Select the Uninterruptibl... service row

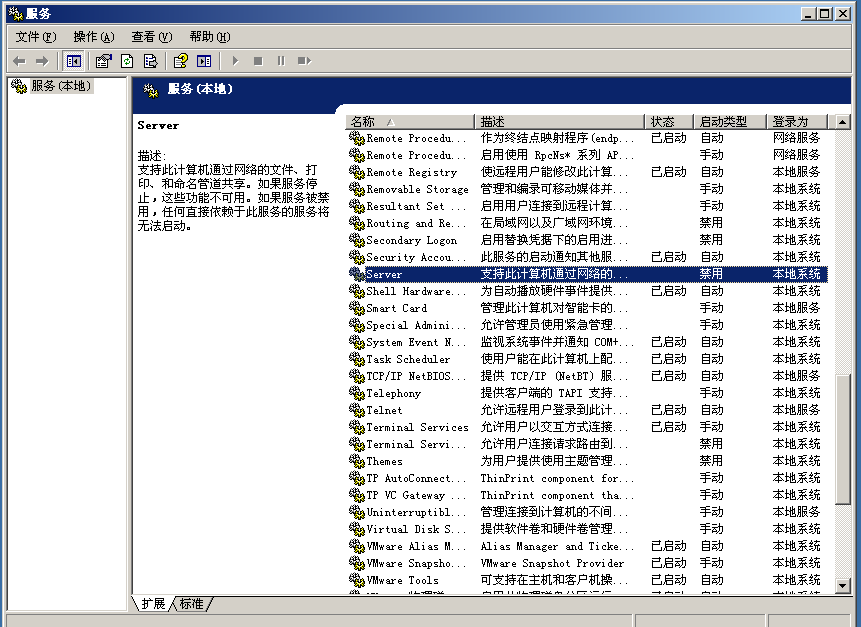(x=587, y=512)
